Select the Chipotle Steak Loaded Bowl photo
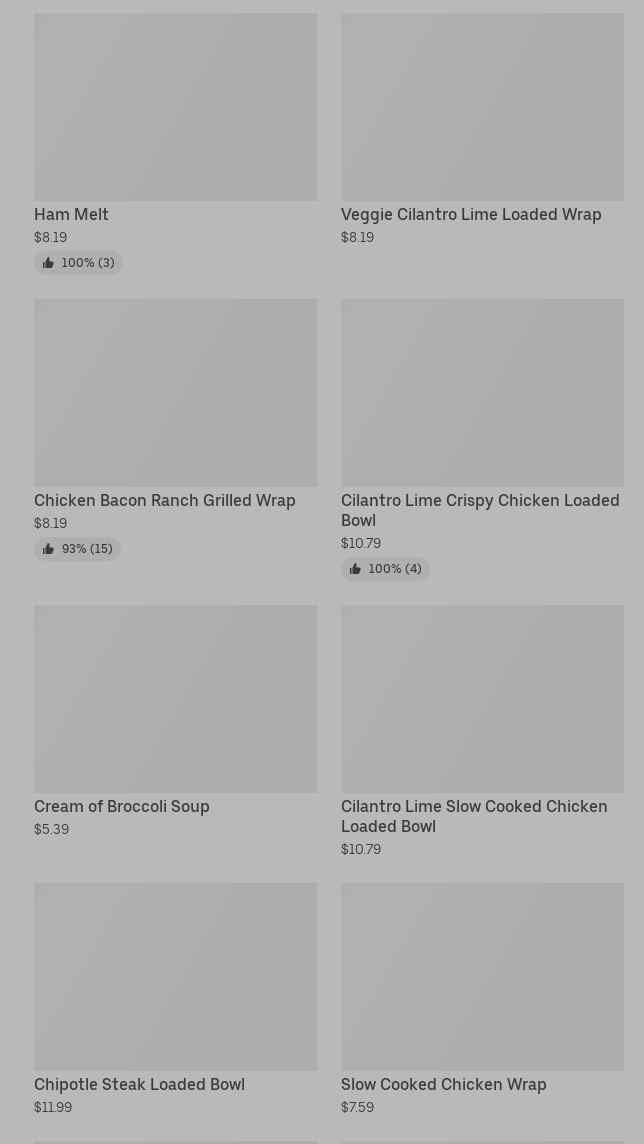 175,977
